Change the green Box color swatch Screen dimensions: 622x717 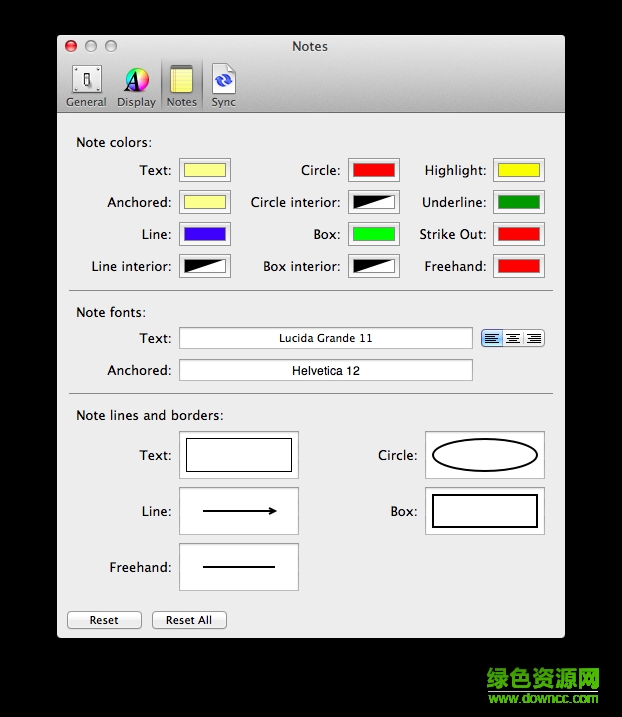click(374, 234)
